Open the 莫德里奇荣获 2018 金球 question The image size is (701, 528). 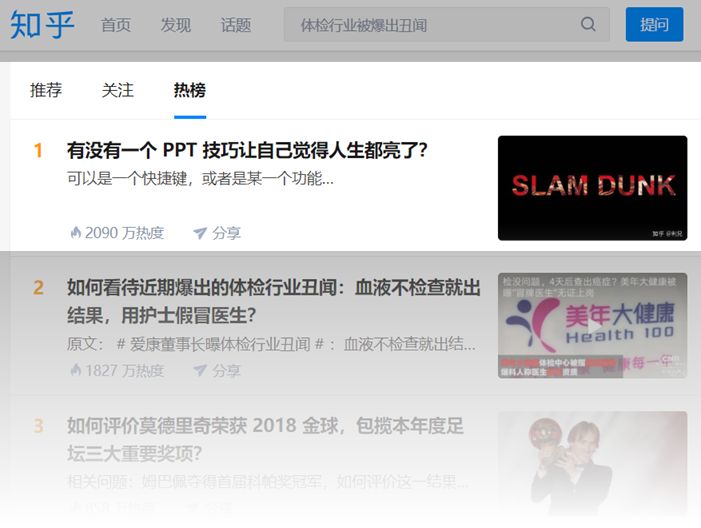point(265,439)
